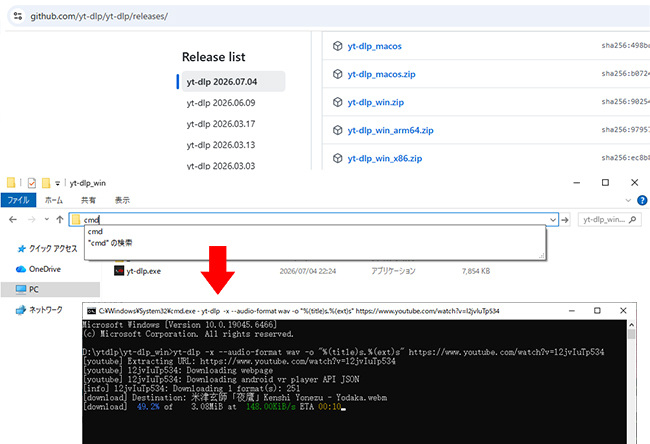
Task: Click the Explorer back arrow
Action: (x=13, y=219)
